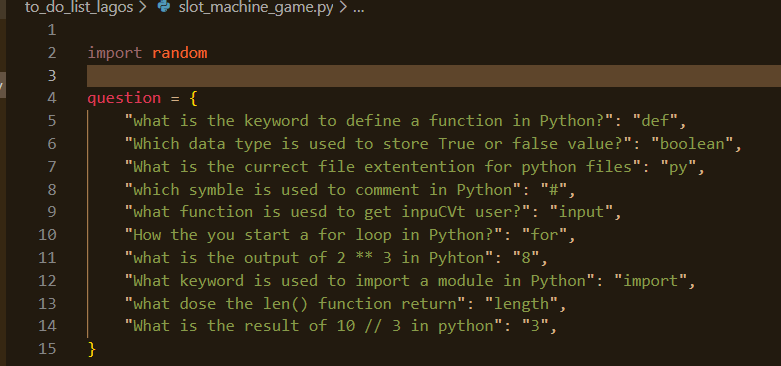This screenshot has height=366, width=781.
Task: Click line number 10 in gutter
Action: 47,235
